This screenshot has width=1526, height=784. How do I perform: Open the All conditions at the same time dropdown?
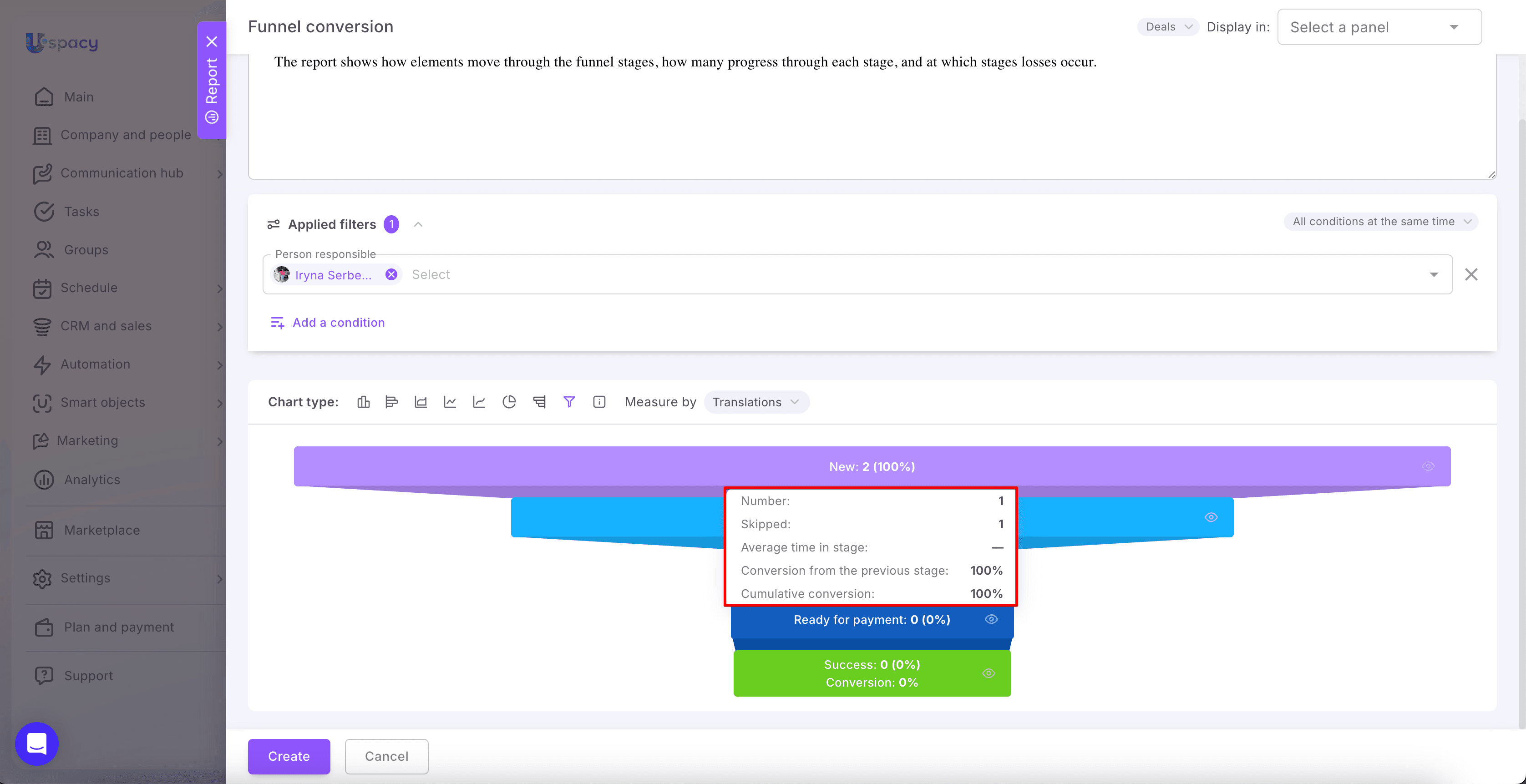pyautogui.click(x=1381, y=222)
